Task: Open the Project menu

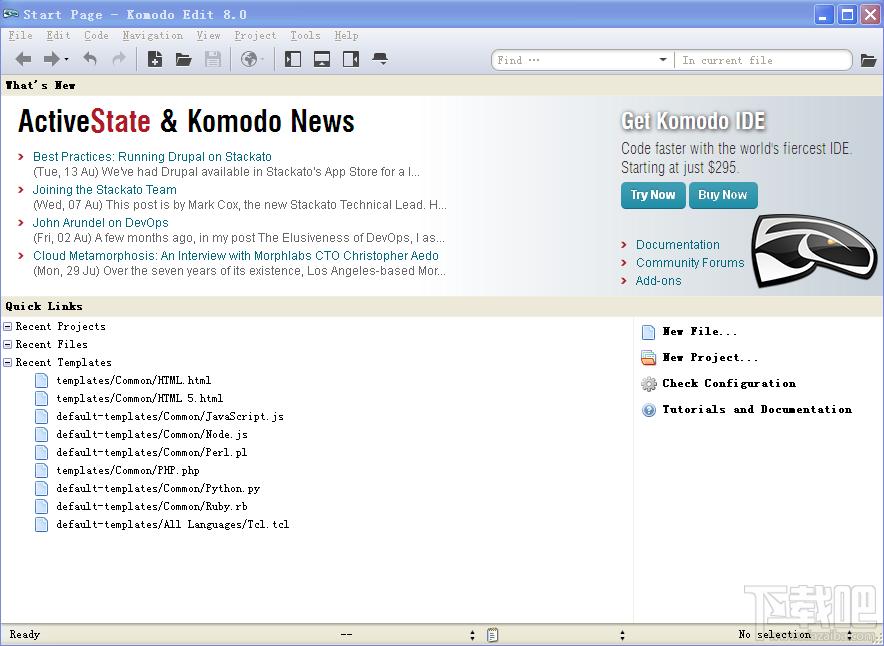Action: (x=255, y=36)
